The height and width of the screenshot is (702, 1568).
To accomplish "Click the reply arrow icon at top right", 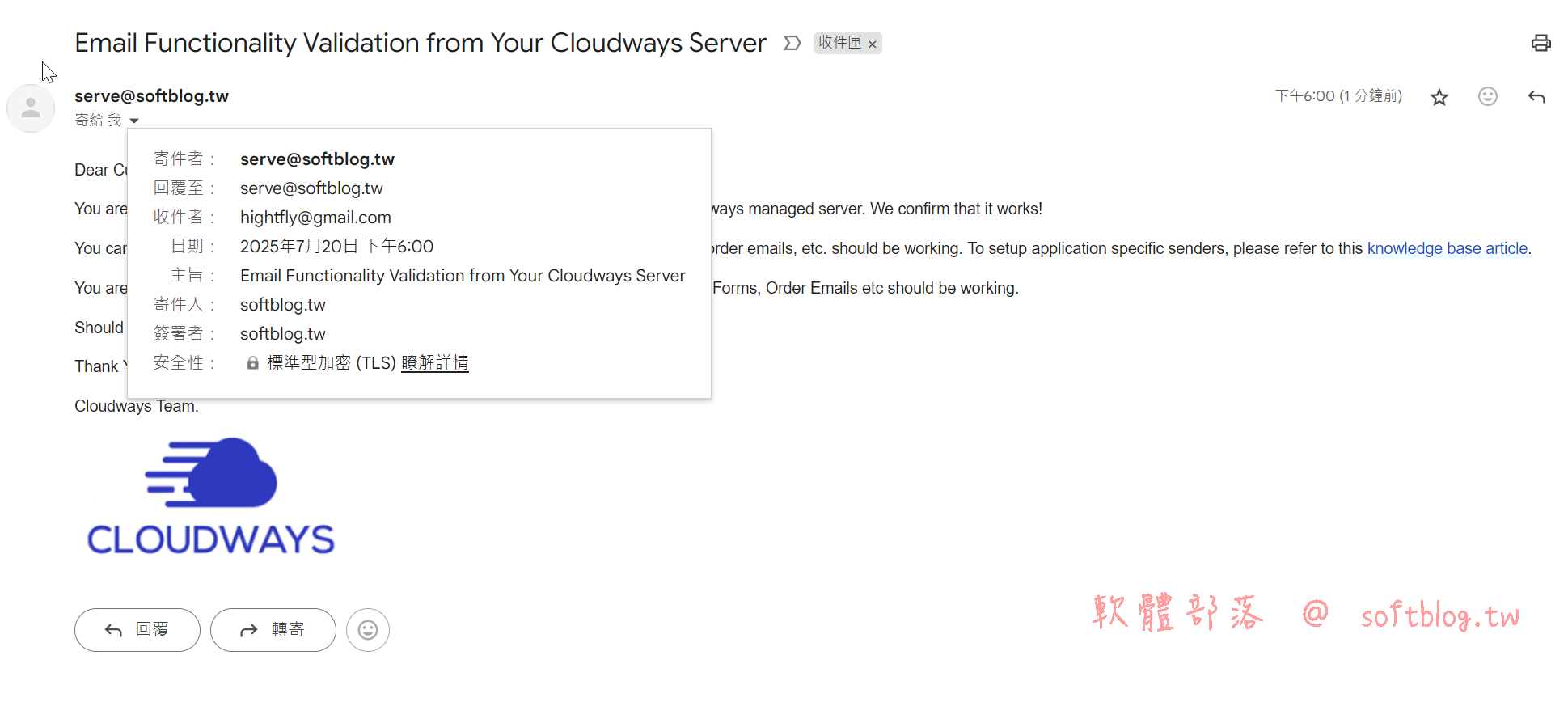I will (x=1536, y=97).
